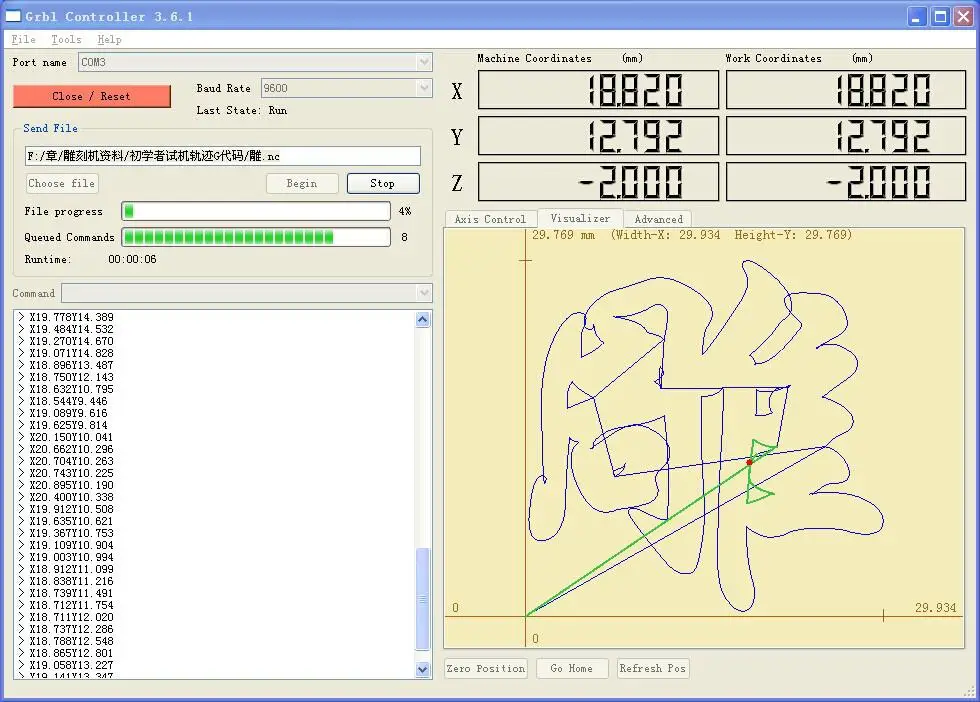This screenshot has width=980, height=702.
Task: Minimize the Grbl Controller window
Action: (x=916, y=17)
